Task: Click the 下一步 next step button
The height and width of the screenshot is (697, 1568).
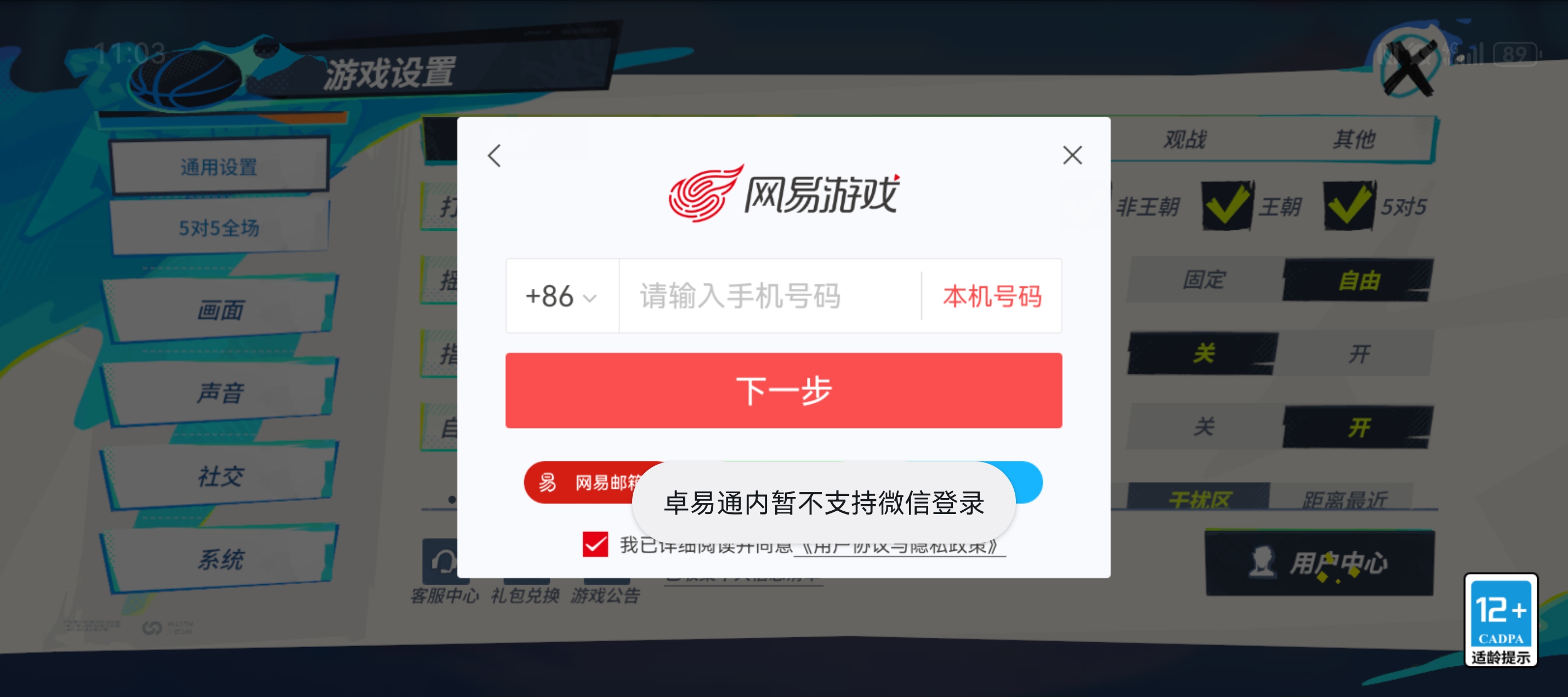Action: click(x=783, y=391)
